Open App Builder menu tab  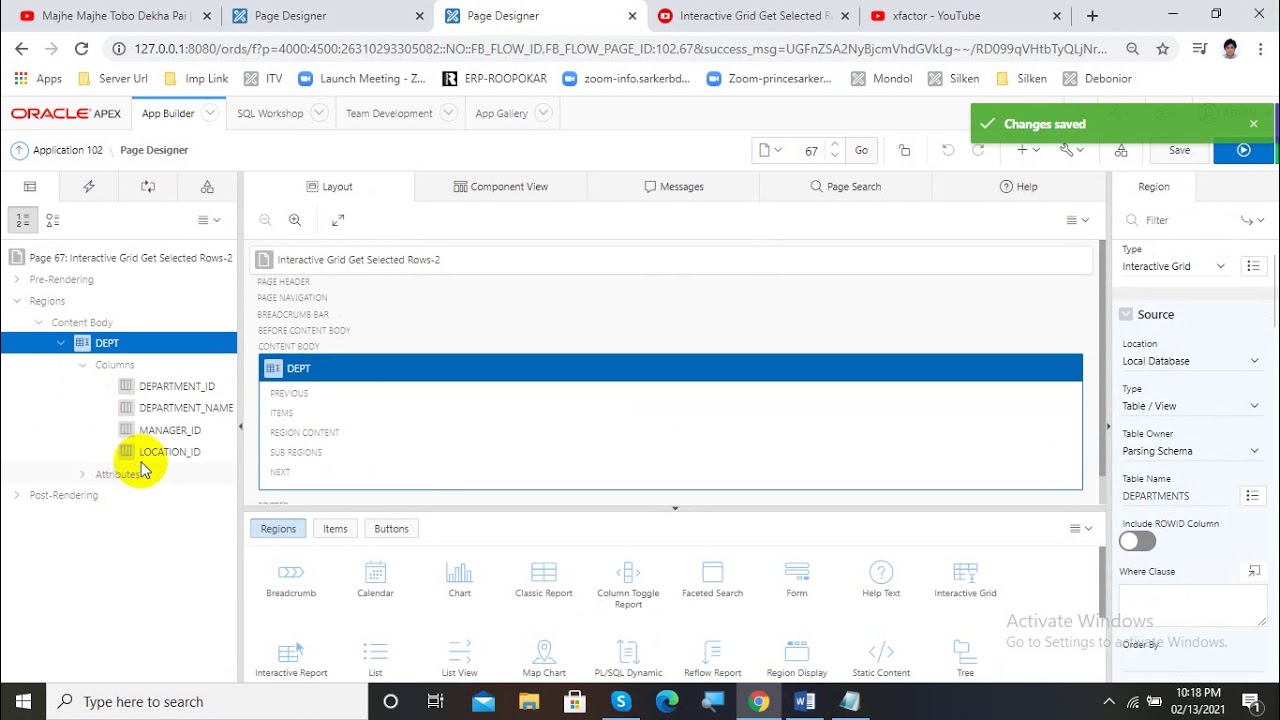point(168,114)
